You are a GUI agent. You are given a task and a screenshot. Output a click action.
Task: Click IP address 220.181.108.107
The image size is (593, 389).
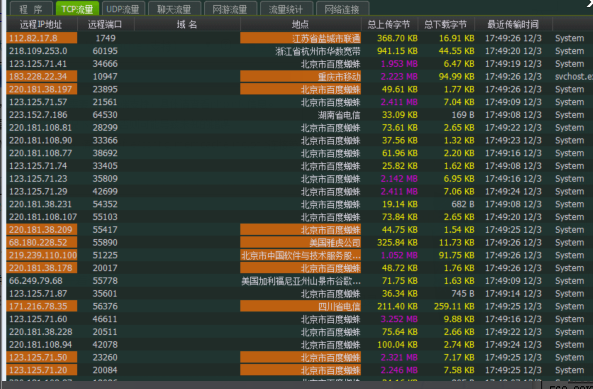[43, 217]
